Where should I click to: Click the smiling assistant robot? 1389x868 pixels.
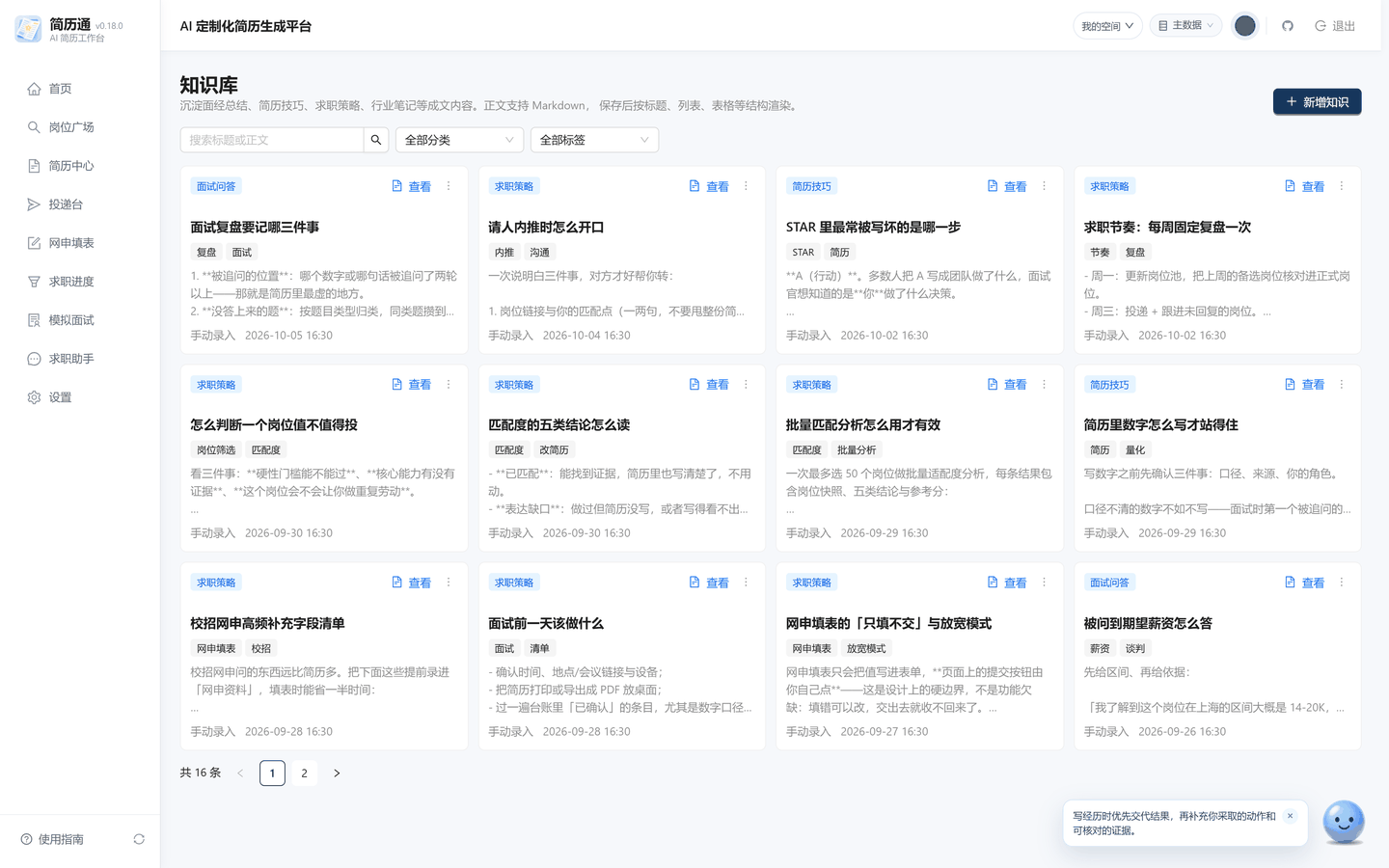(1344, 823)
